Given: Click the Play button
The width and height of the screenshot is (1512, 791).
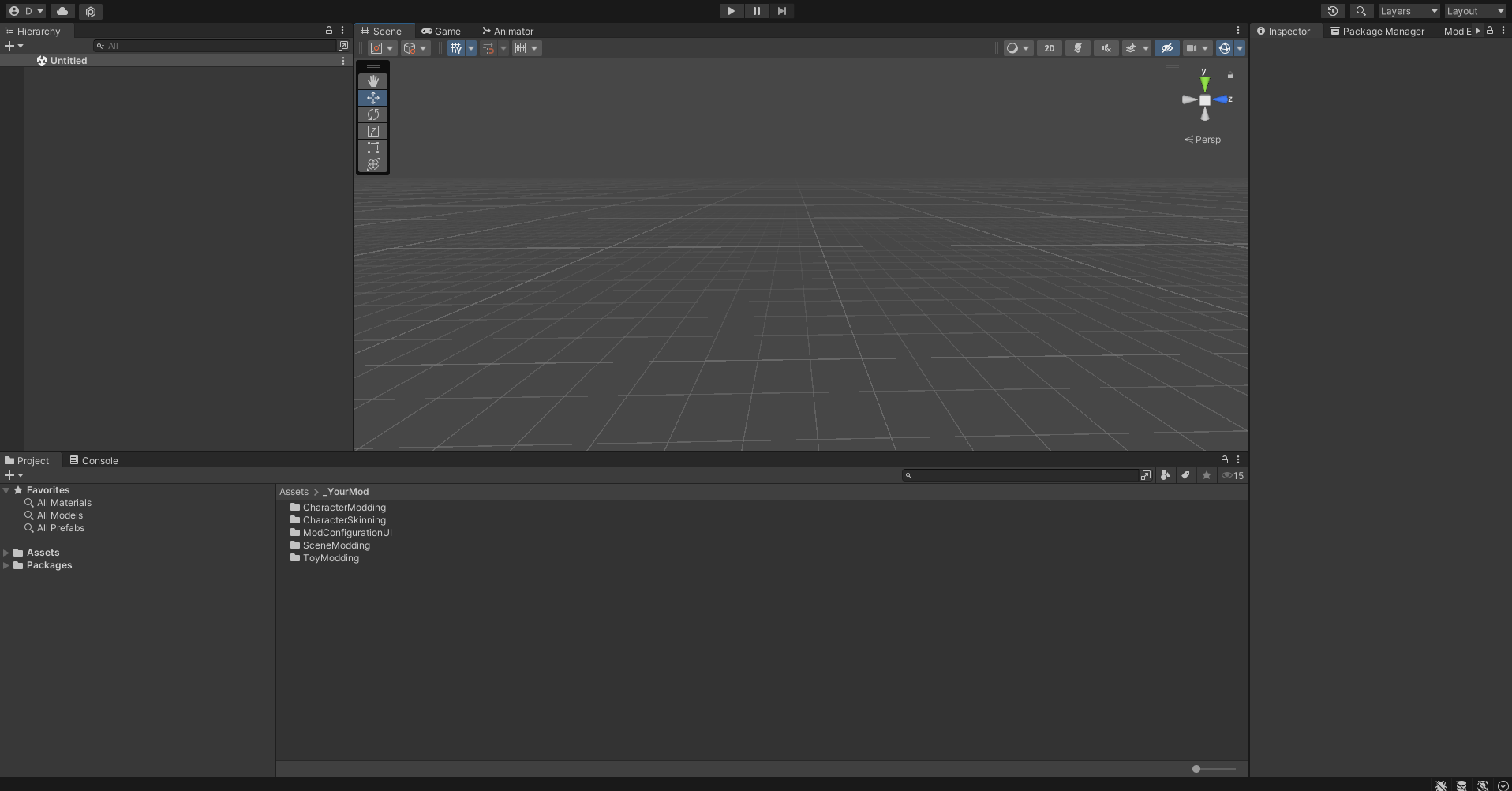Looking at the screenshot, I should (x=731, y=11).
